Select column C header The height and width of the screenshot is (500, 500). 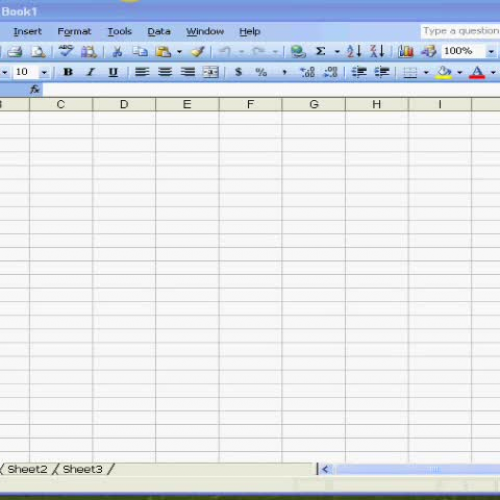click(61, 104)
